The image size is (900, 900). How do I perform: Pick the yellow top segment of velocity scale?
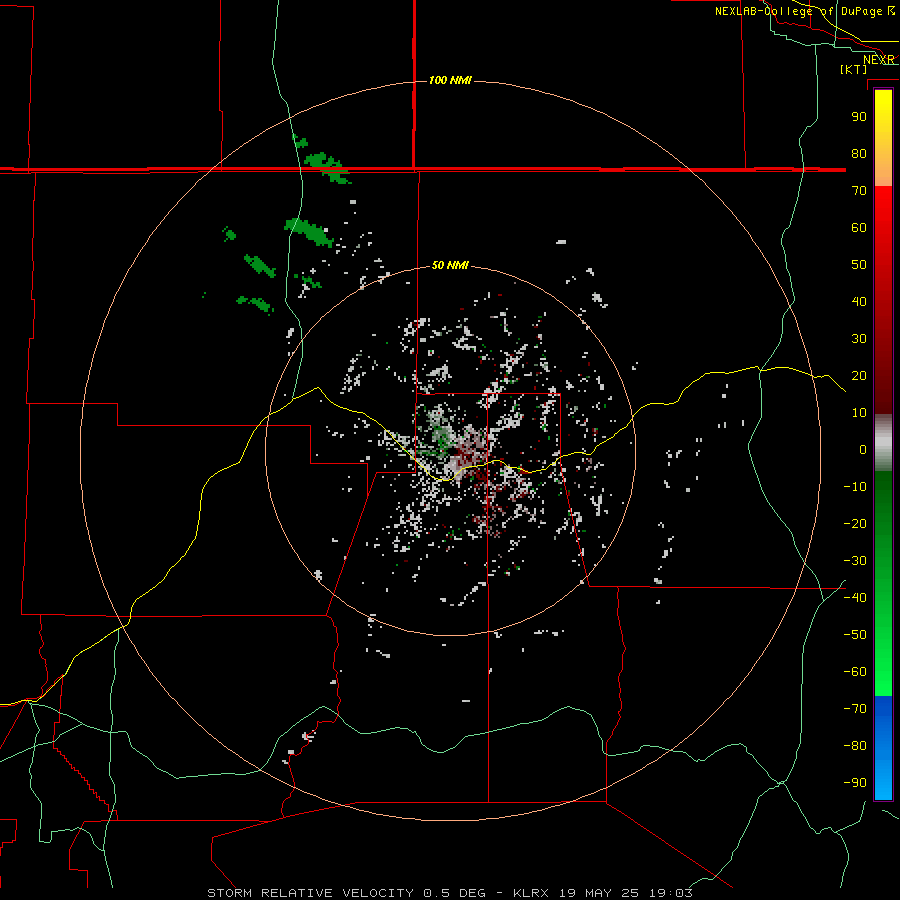click(883, 138)
